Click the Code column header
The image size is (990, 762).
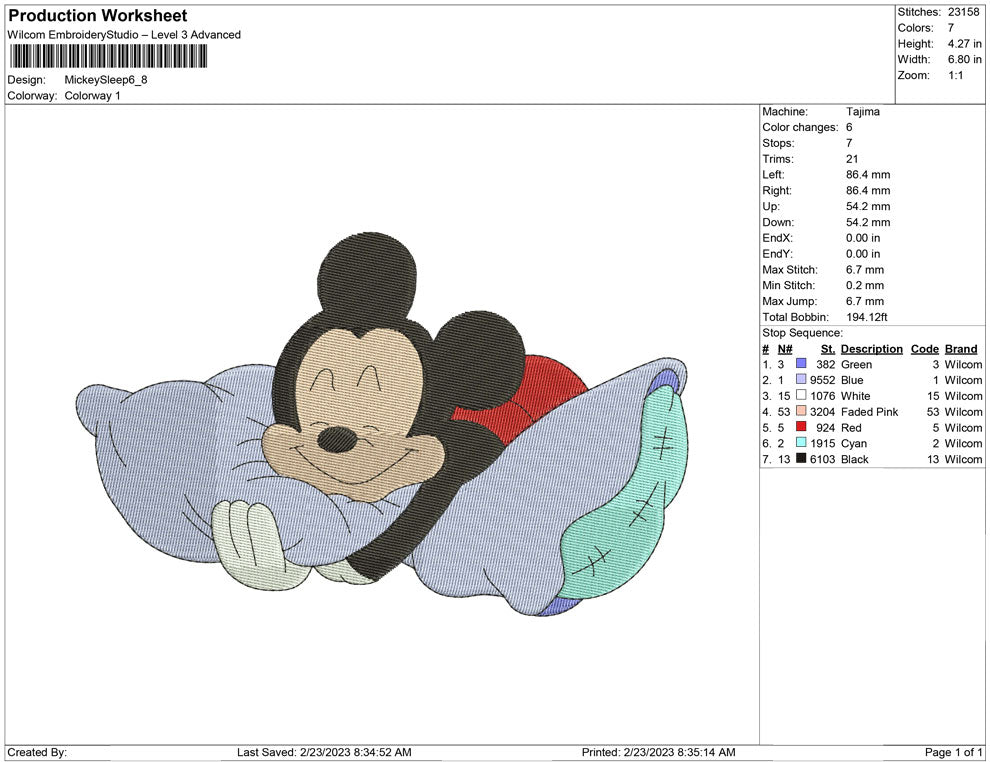(x=924, y=348)
